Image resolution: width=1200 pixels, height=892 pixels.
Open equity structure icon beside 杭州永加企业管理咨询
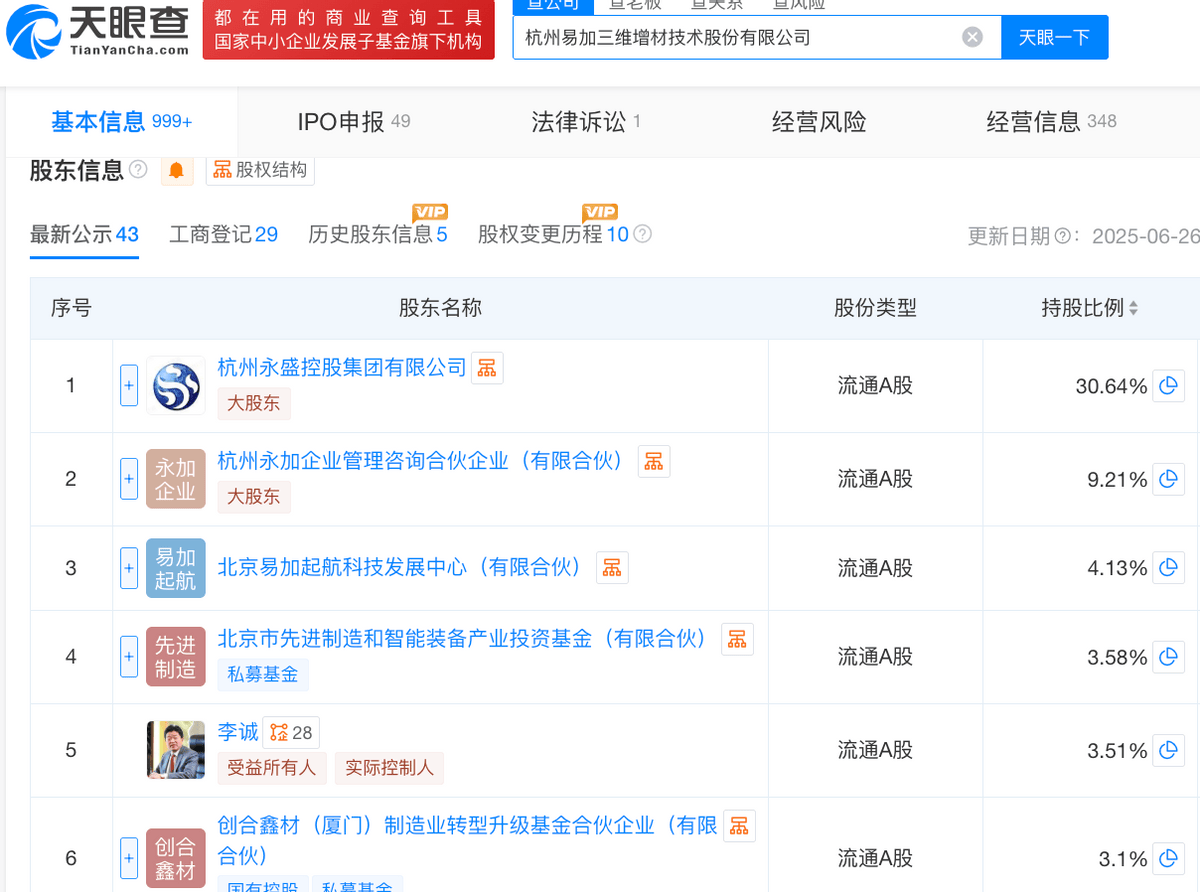(x=654, y=461)
